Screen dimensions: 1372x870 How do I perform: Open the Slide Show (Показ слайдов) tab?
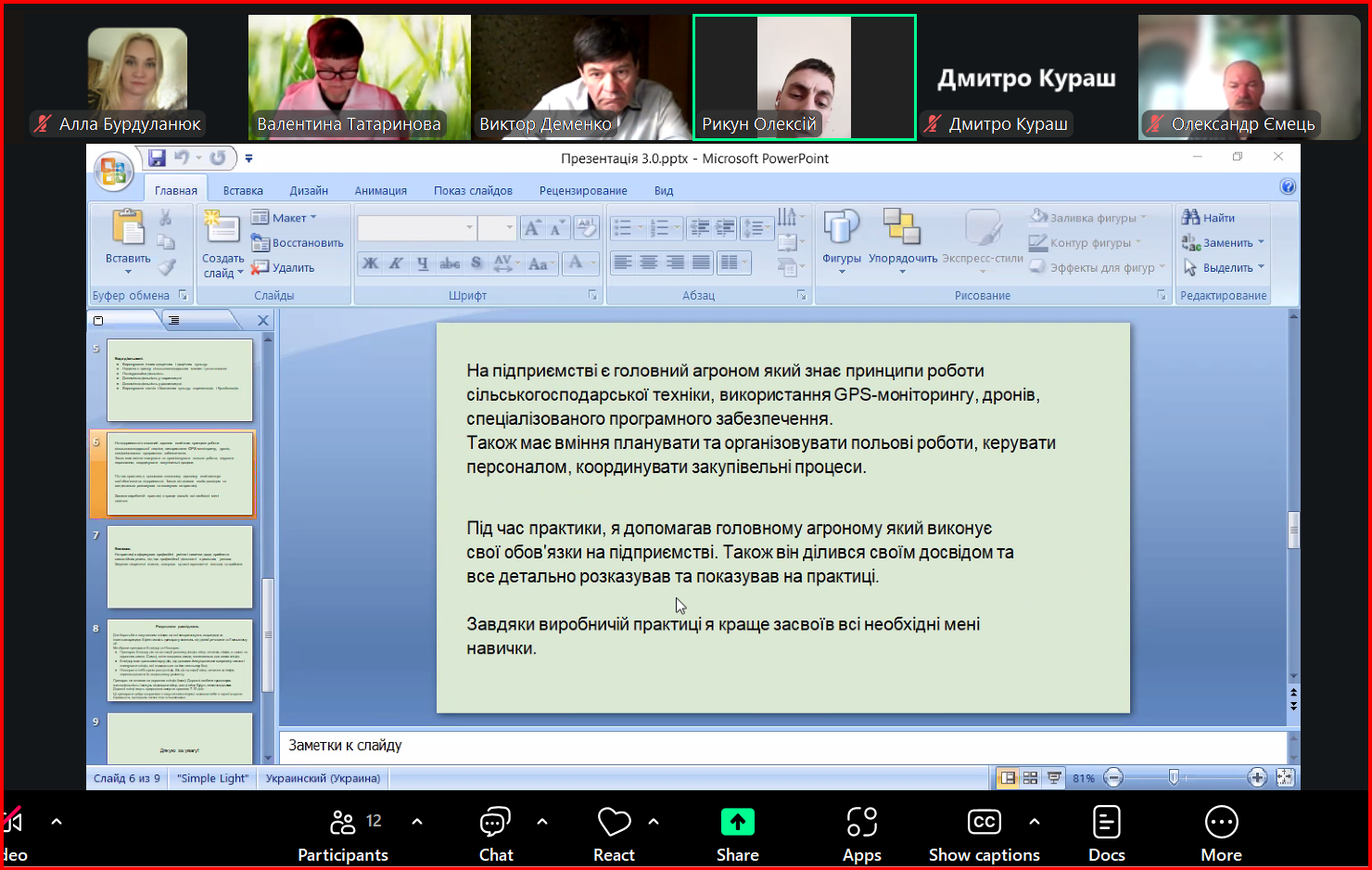(473, 190)
